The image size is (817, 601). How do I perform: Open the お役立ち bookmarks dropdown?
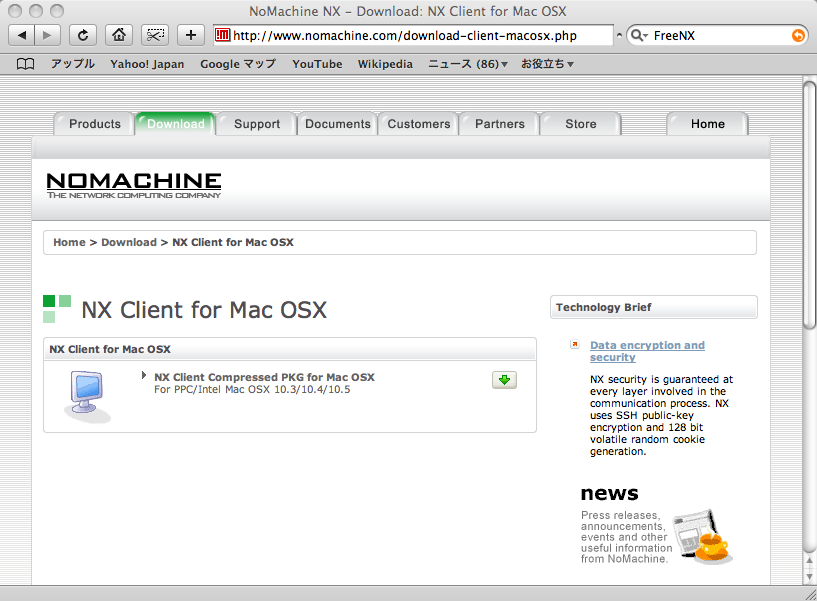pyautogui.click(x=547, y=64)
